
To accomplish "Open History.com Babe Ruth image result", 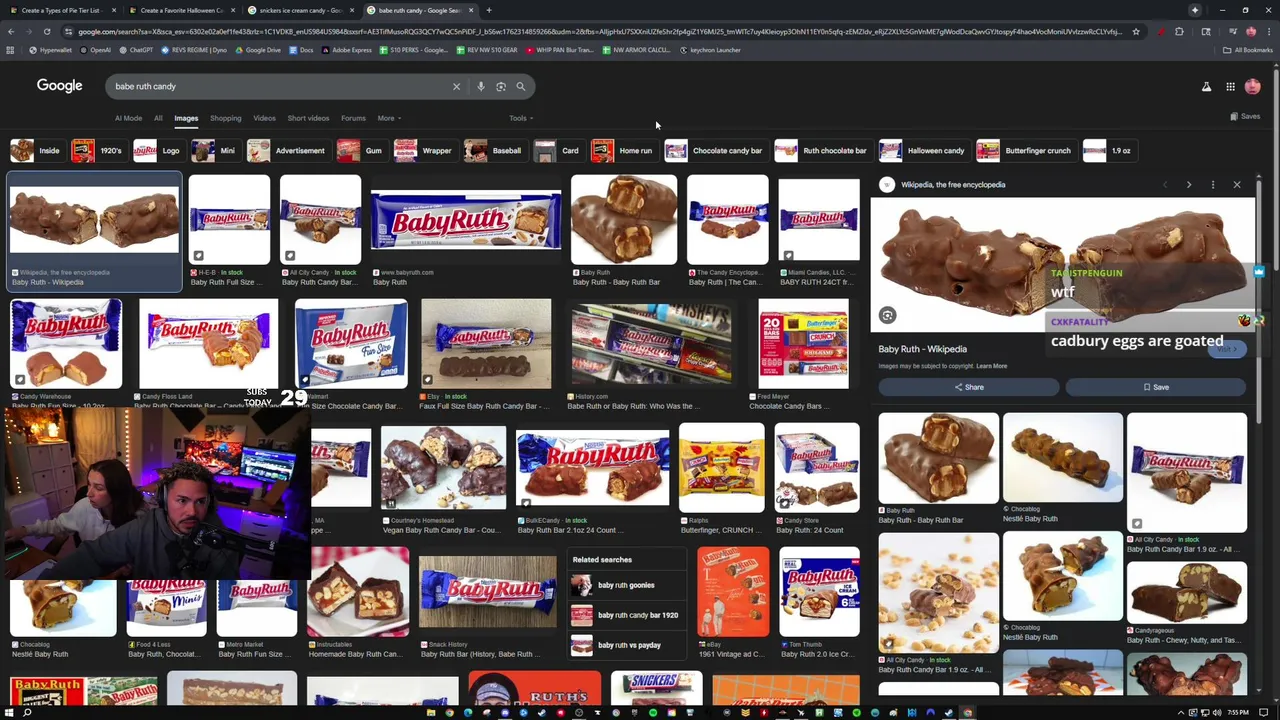I will [x=651, y=344].
